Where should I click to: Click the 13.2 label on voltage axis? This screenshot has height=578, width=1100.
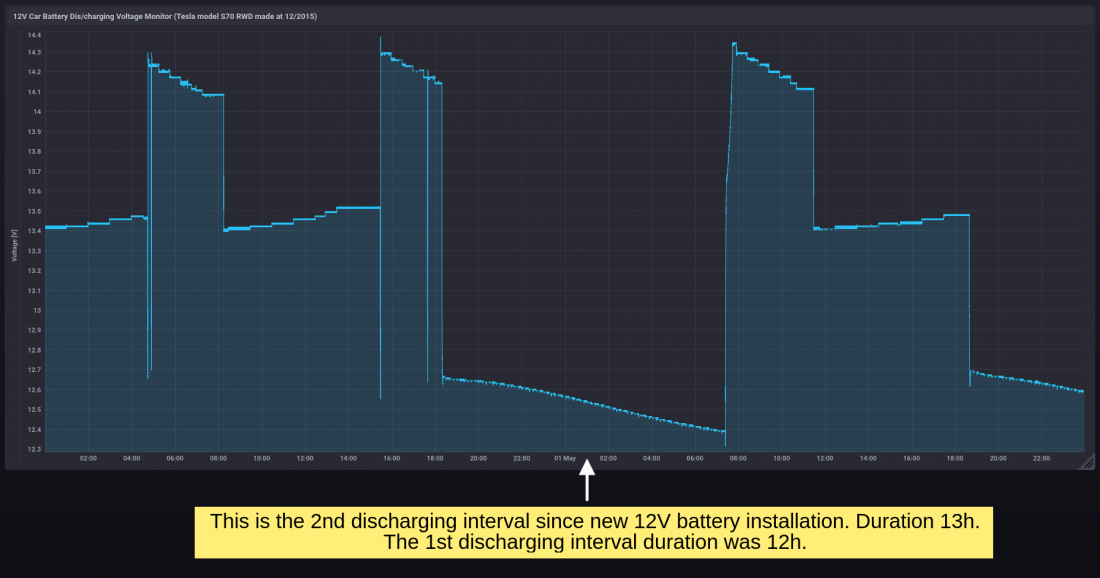34,271
